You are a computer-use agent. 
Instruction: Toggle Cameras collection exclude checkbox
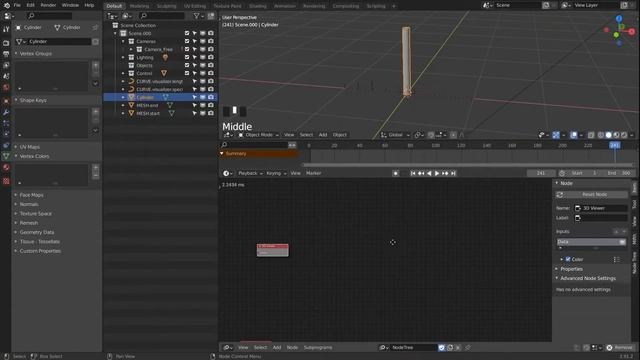tap(187, 41)
